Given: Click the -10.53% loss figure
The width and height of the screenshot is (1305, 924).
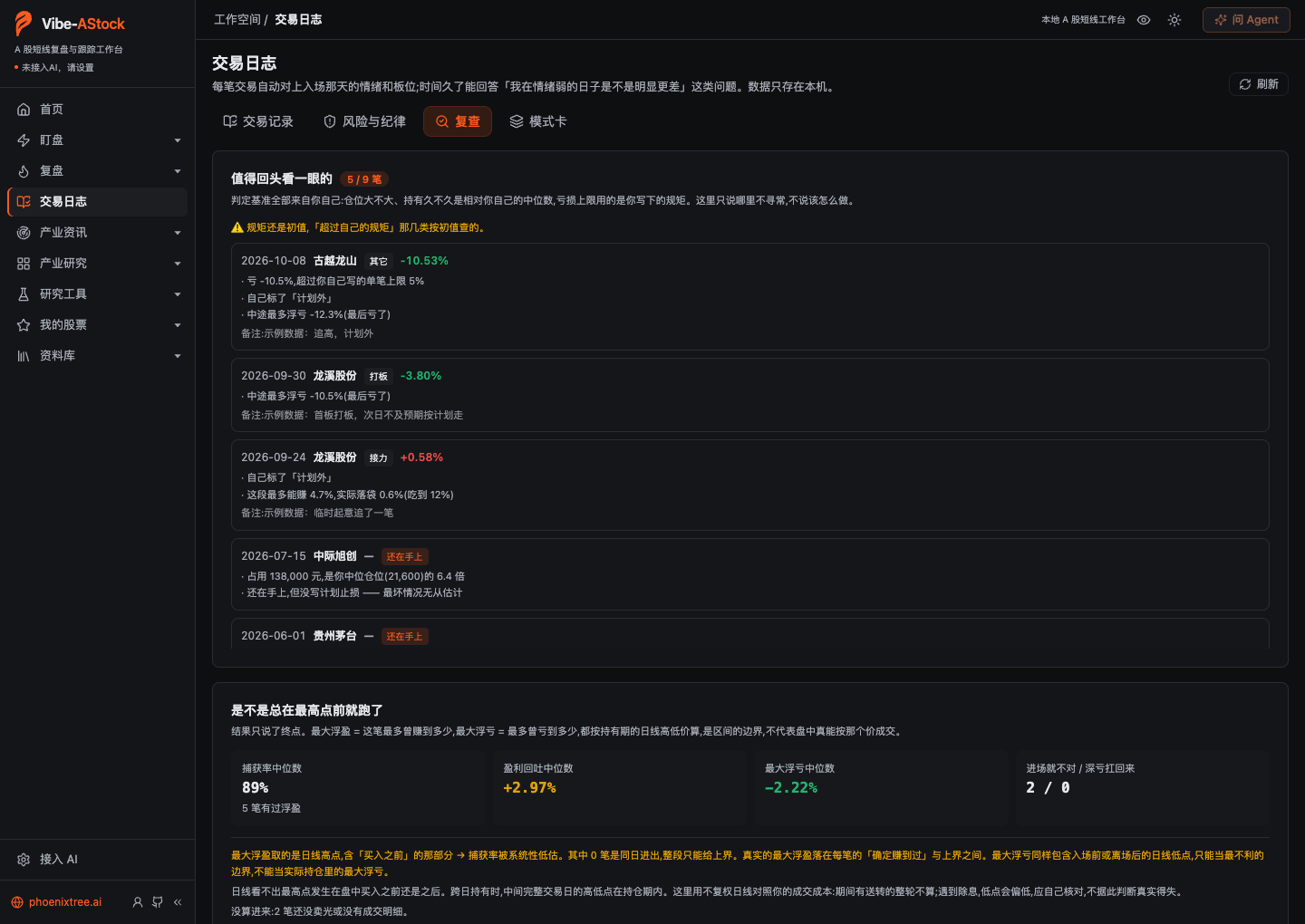Looking at the screenshot, I should [x=424, y=261].
